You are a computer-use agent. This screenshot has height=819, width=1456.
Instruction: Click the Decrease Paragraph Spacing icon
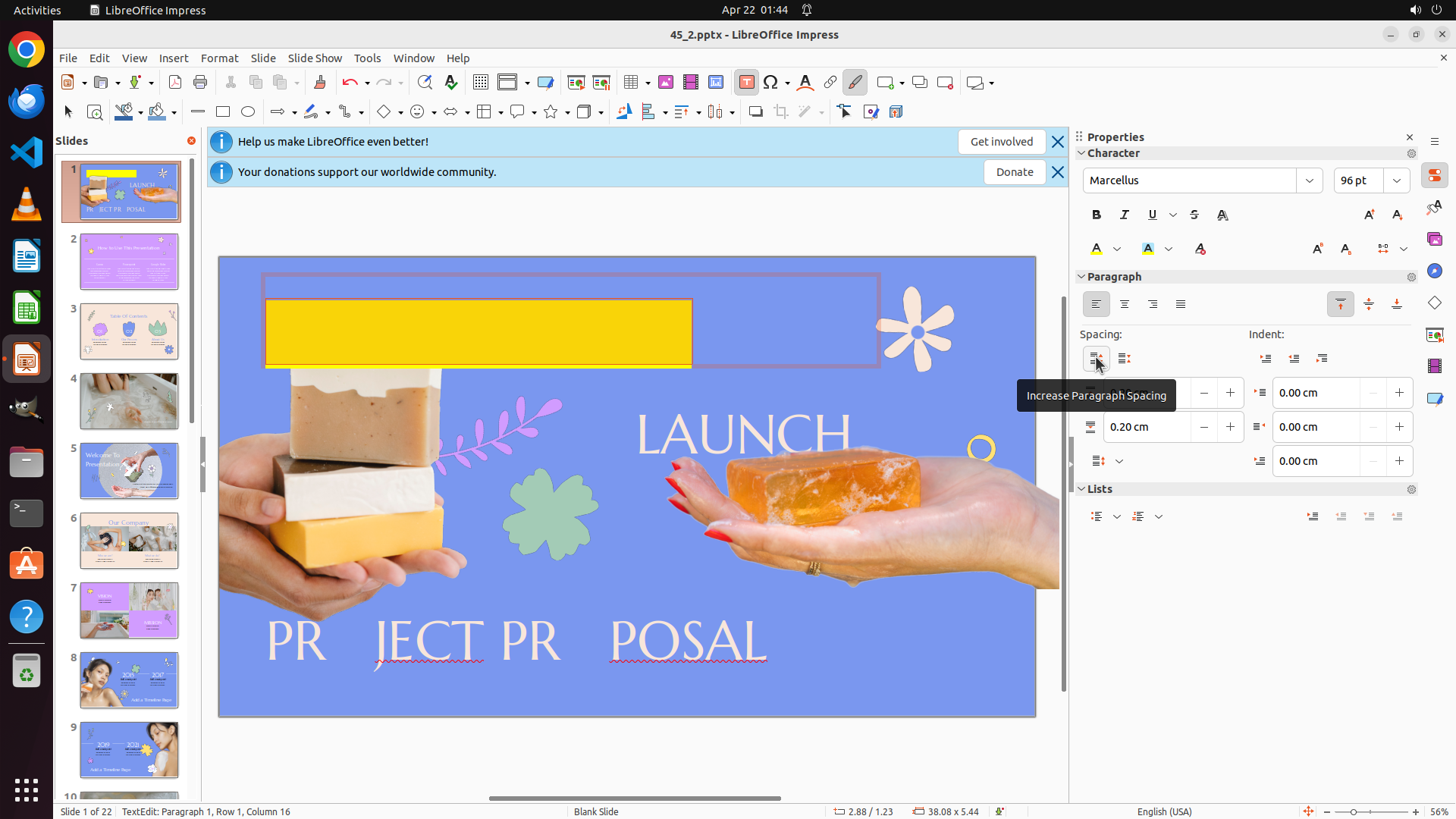click(x=1125, y=359)
